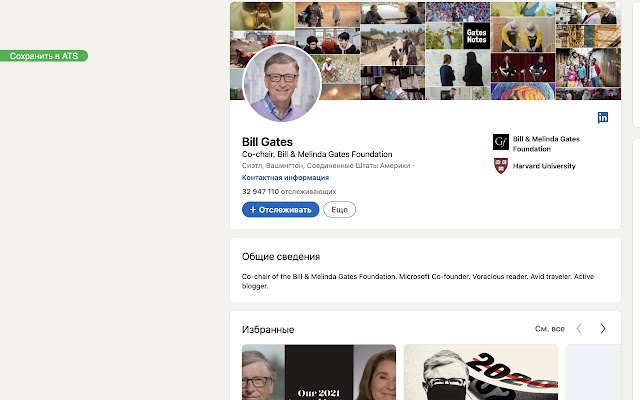Click the LinkedIn logo icon

coord(603,118)
